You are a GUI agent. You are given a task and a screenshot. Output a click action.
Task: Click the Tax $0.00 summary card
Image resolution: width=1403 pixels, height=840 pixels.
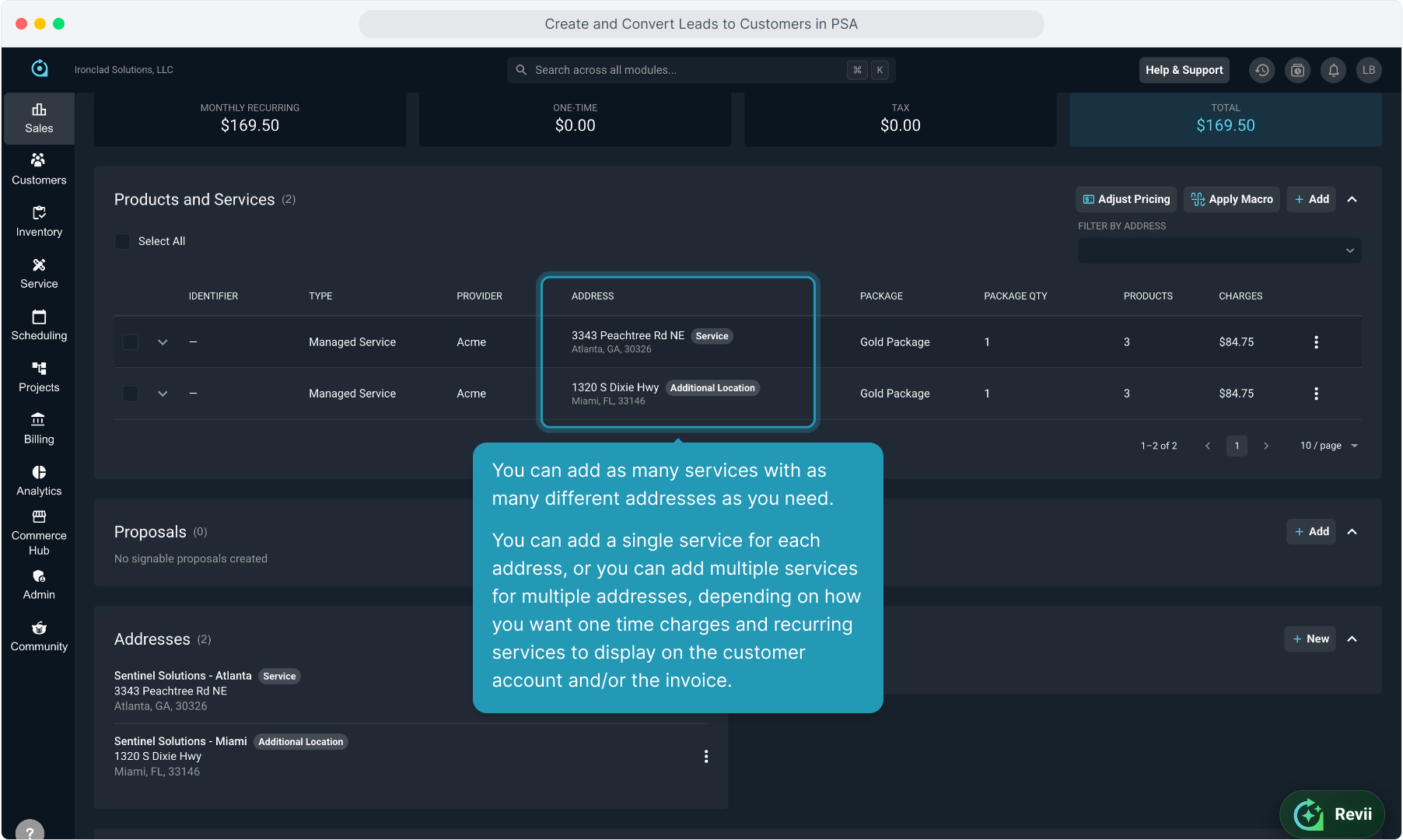click(901, 118)
